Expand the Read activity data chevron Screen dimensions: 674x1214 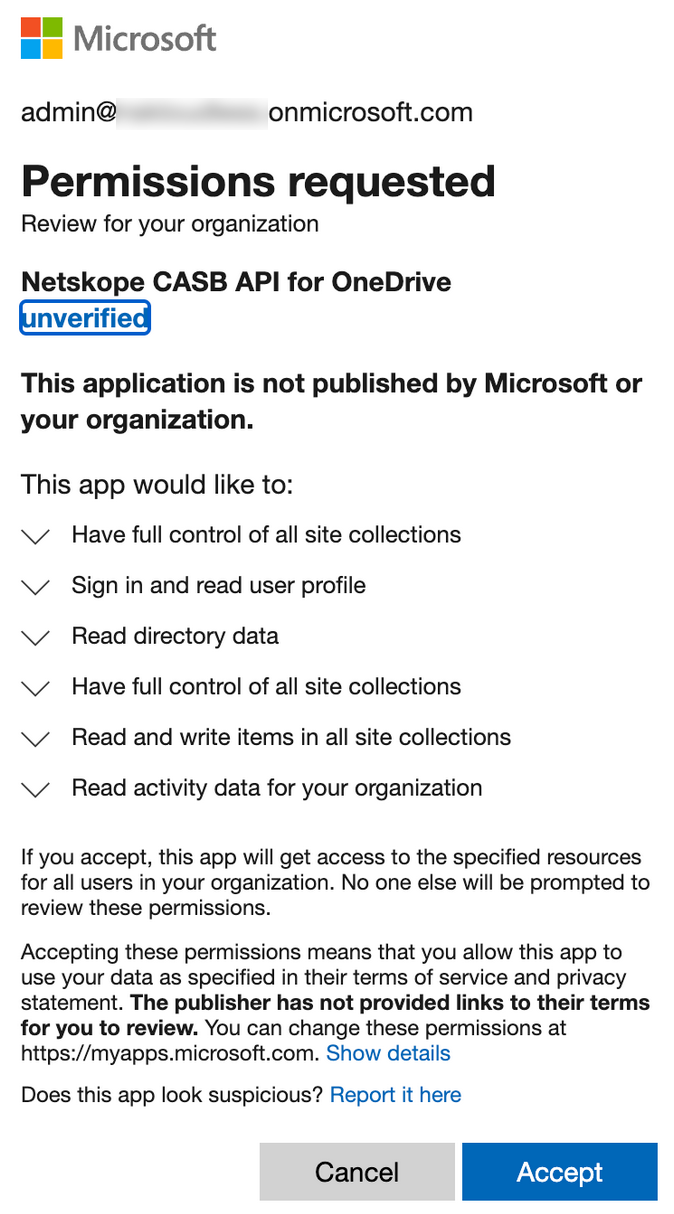point(36,790)
